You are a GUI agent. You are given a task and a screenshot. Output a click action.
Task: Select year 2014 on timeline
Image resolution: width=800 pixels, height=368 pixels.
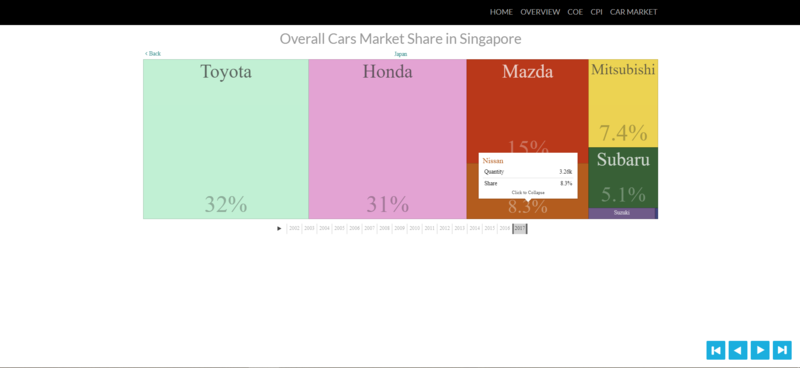pos(474,228)
